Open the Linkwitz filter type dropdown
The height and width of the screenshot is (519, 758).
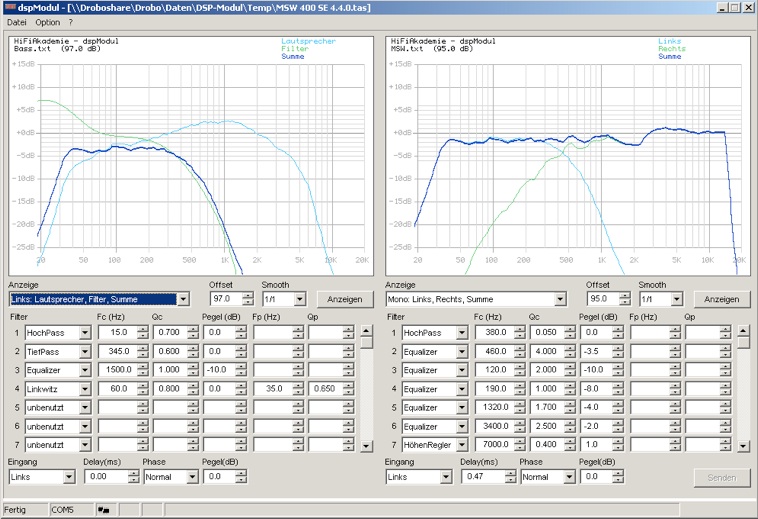(x=85, y=389)
